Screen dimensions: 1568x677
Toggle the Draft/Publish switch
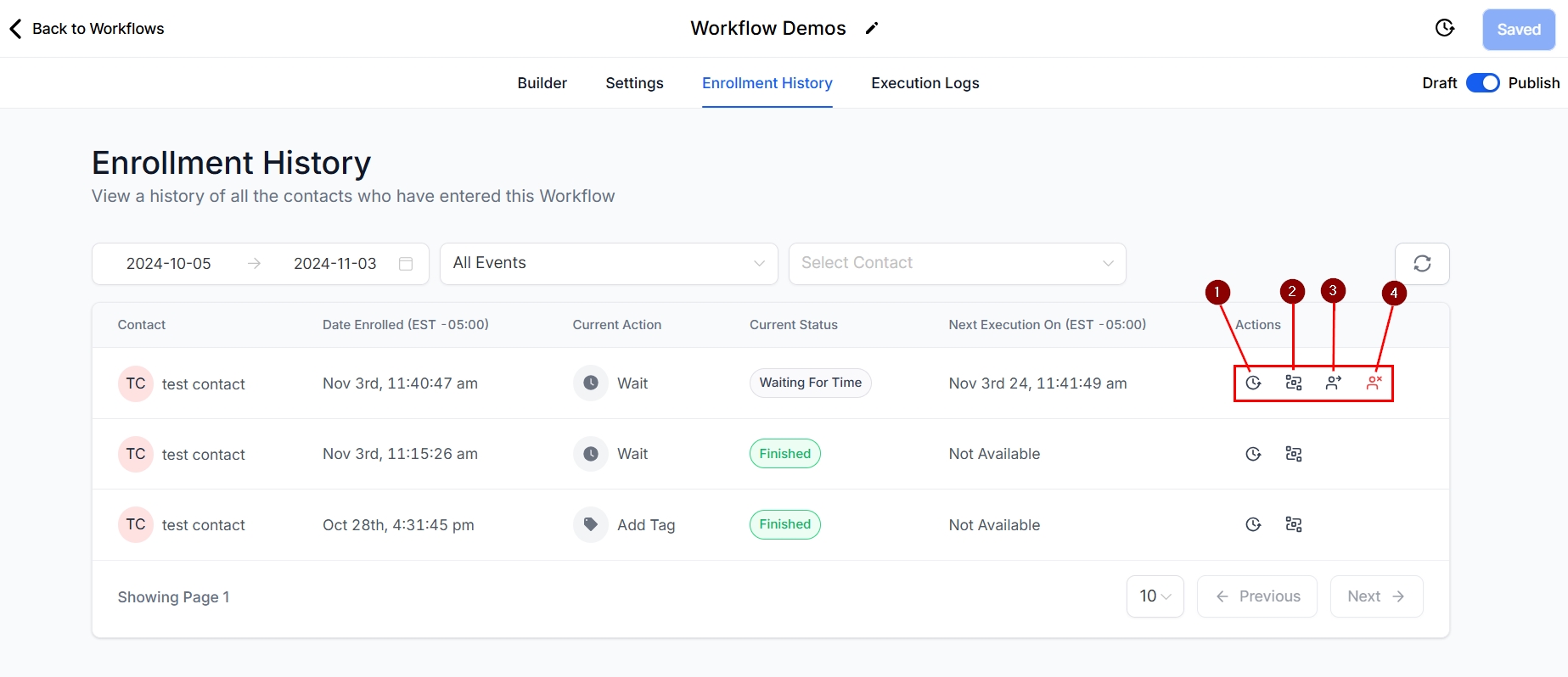1482,83
